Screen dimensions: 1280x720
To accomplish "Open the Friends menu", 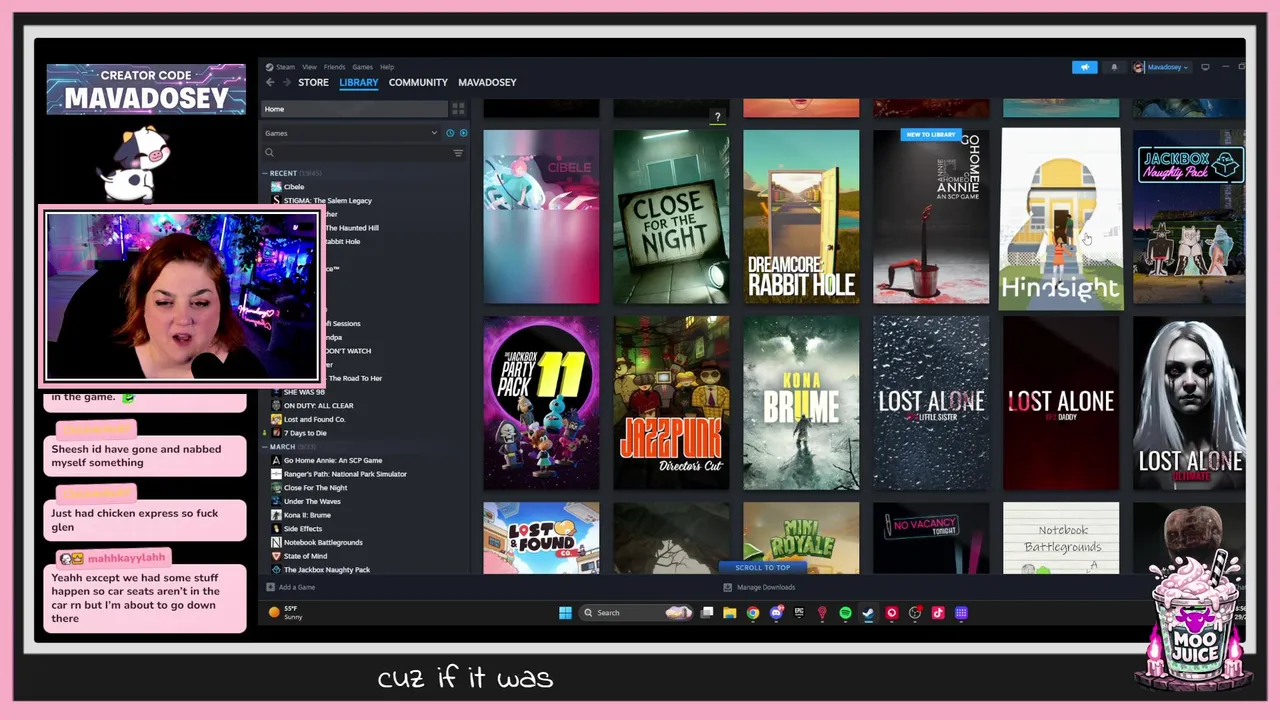I will click(x=334, y=67).
